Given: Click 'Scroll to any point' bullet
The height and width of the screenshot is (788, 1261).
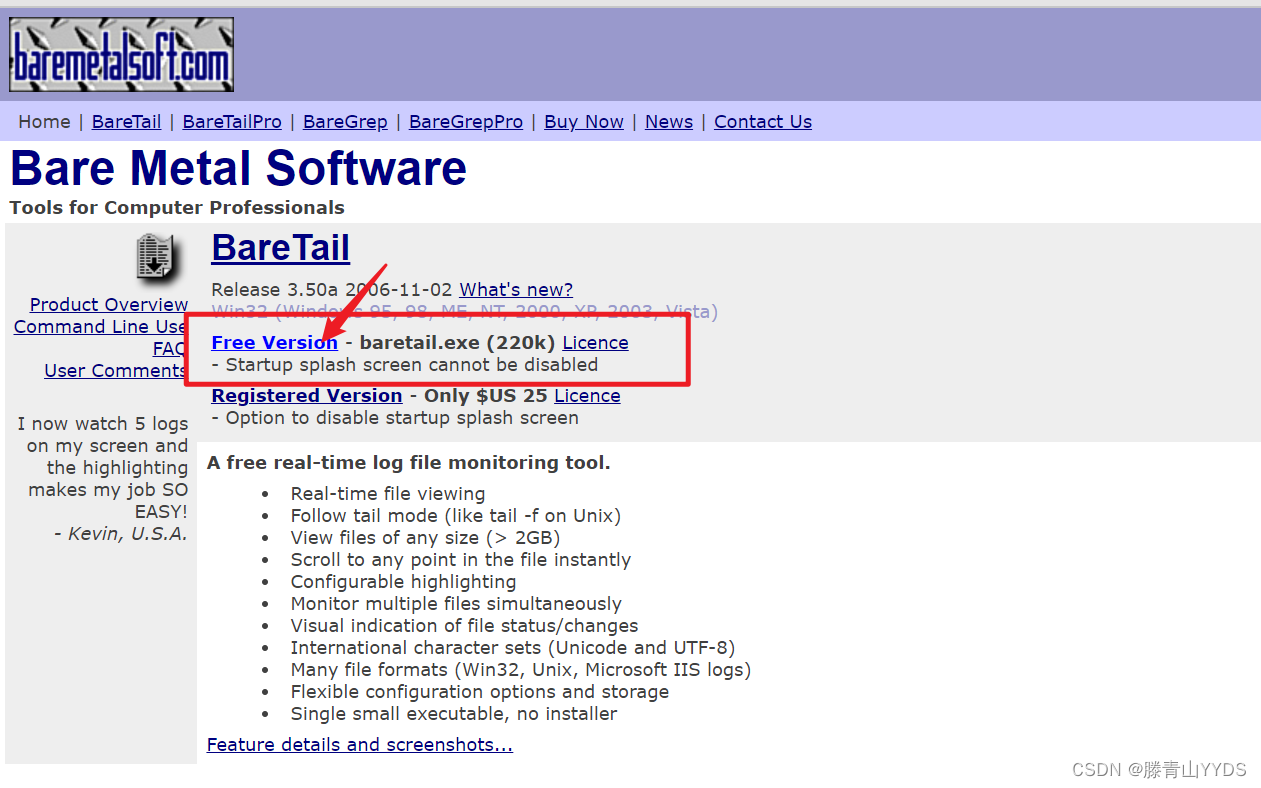Looking at the screenshot, I should (461, 560).
